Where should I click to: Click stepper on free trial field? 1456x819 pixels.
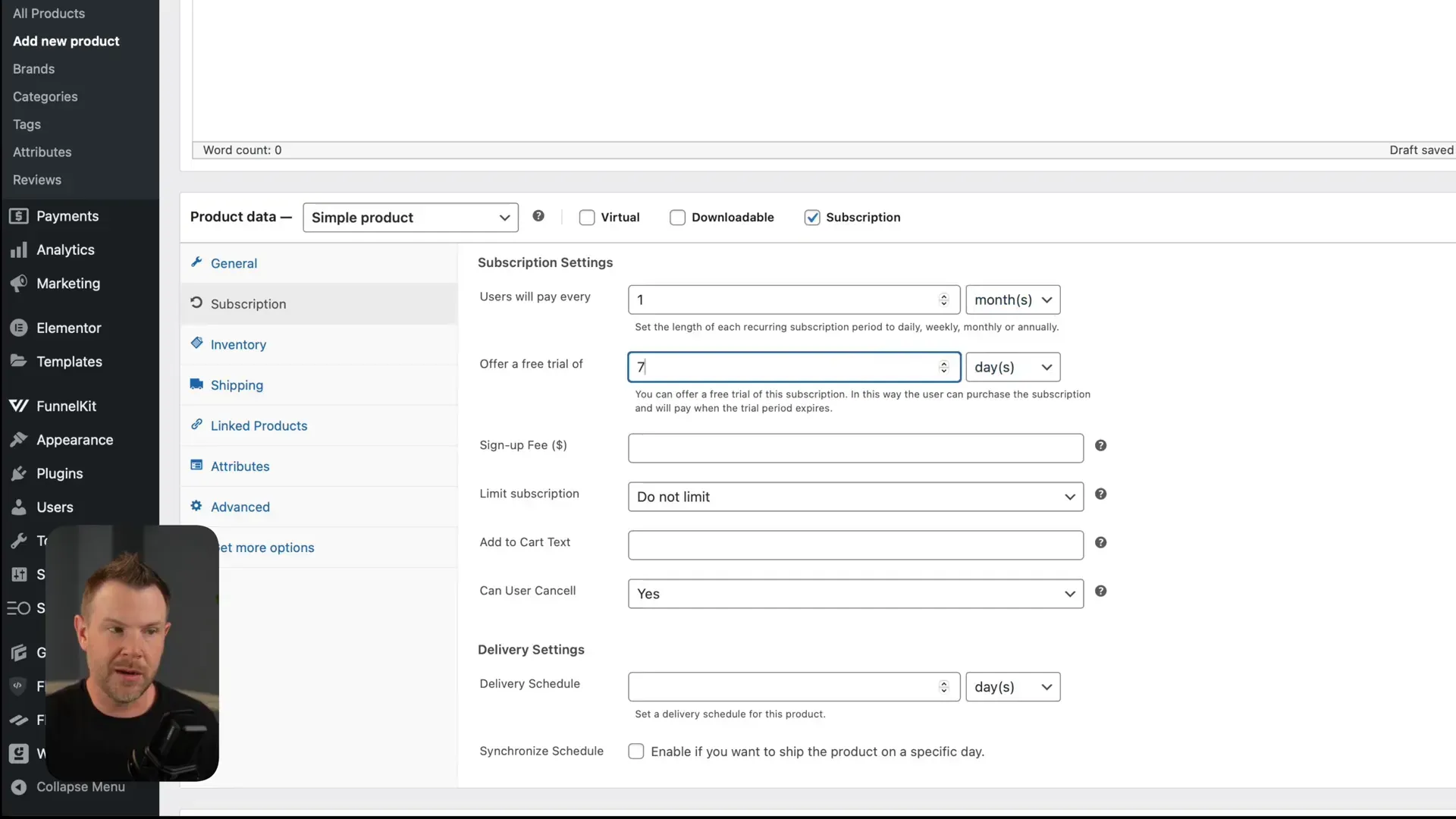(944, 367)
